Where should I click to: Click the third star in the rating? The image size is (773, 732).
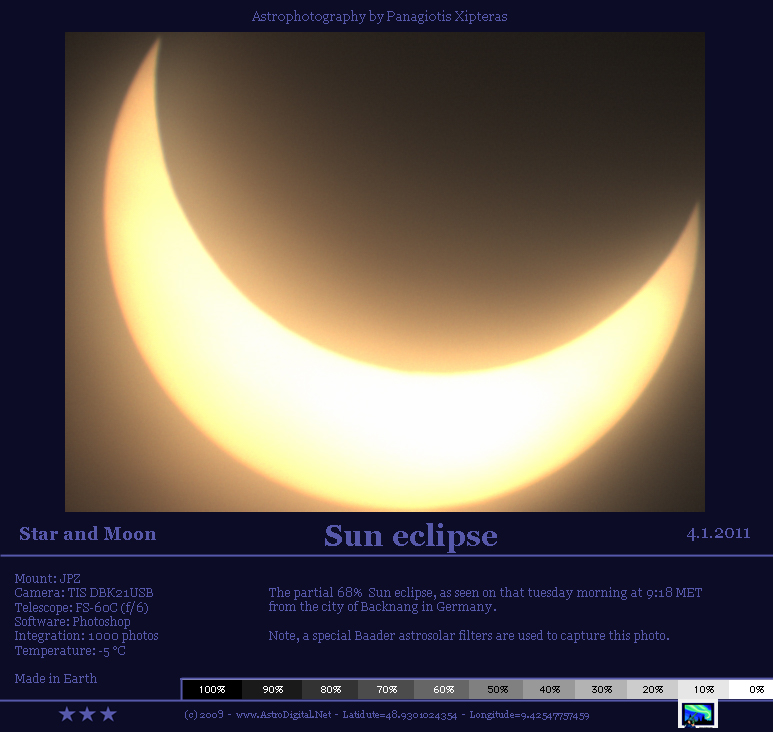[x=108, y=714]
